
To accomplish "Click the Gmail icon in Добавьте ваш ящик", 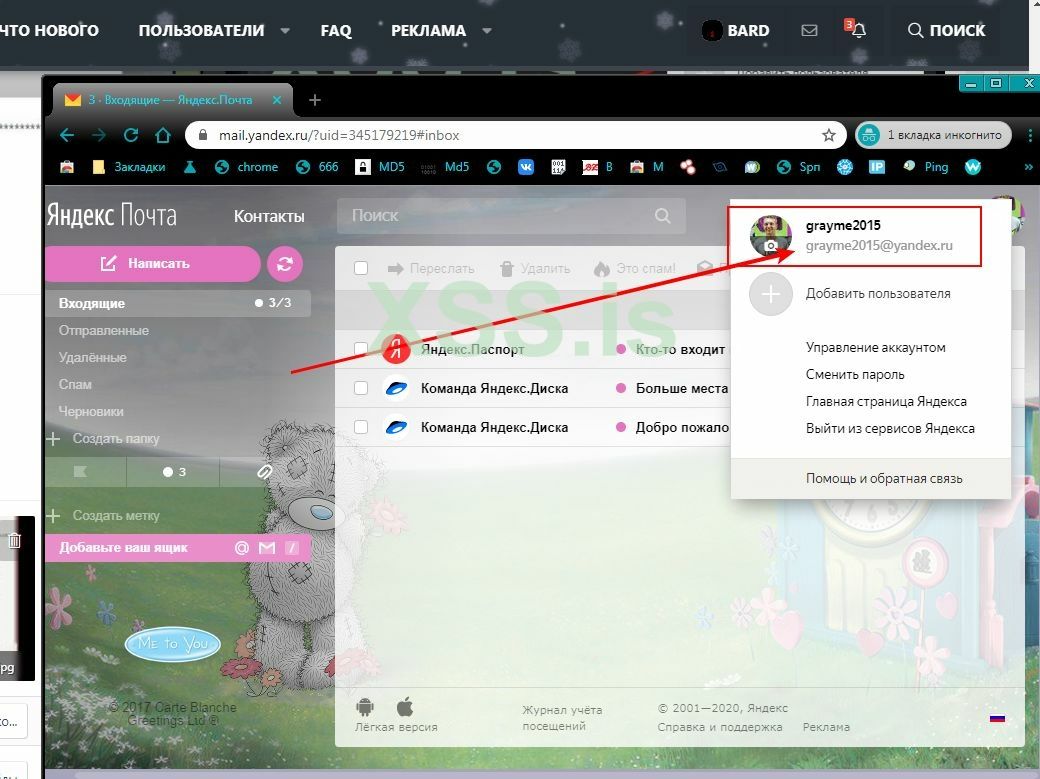I will (267, 547).
